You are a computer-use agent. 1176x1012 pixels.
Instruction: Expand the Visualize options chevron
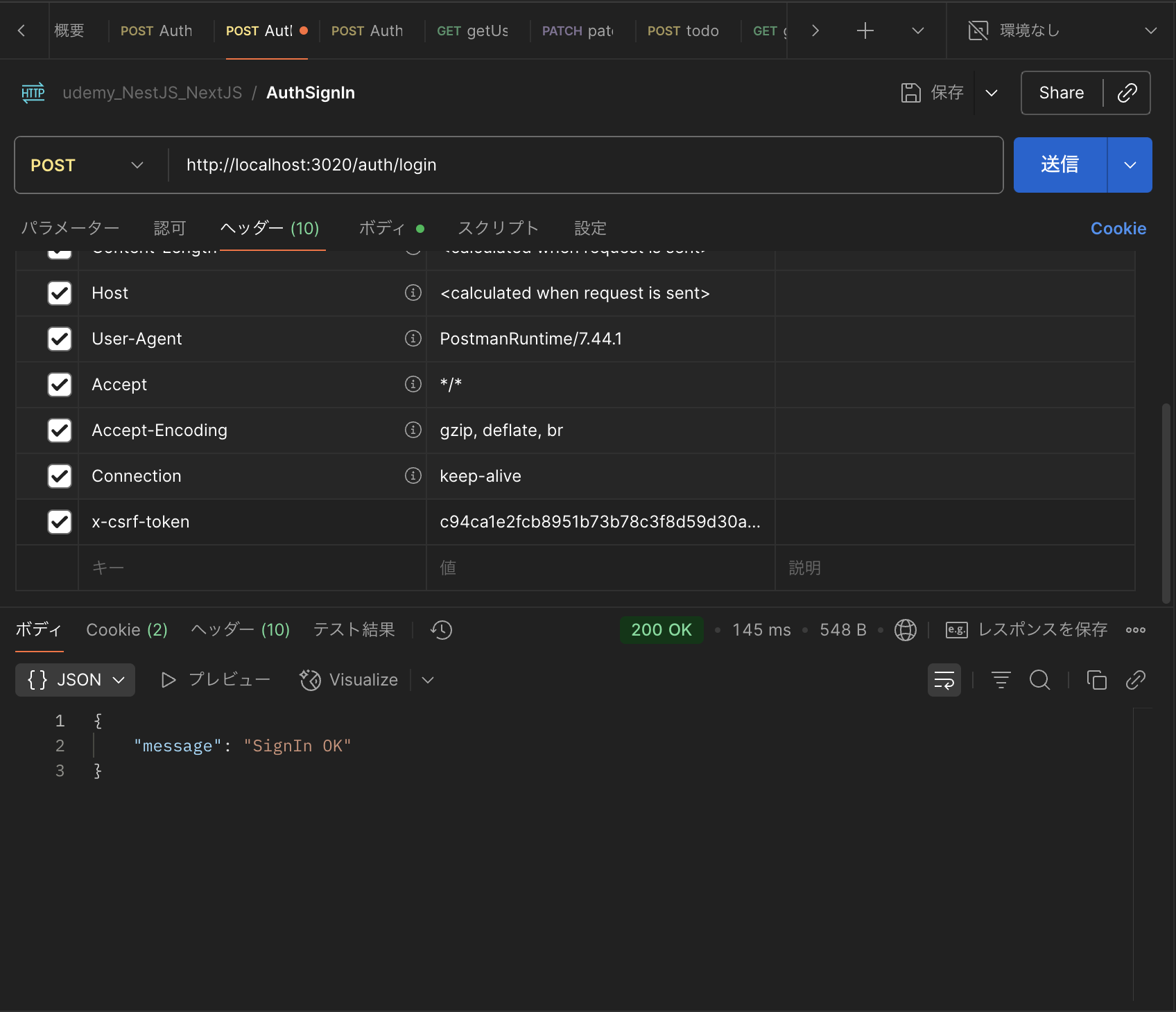[428, 680]
